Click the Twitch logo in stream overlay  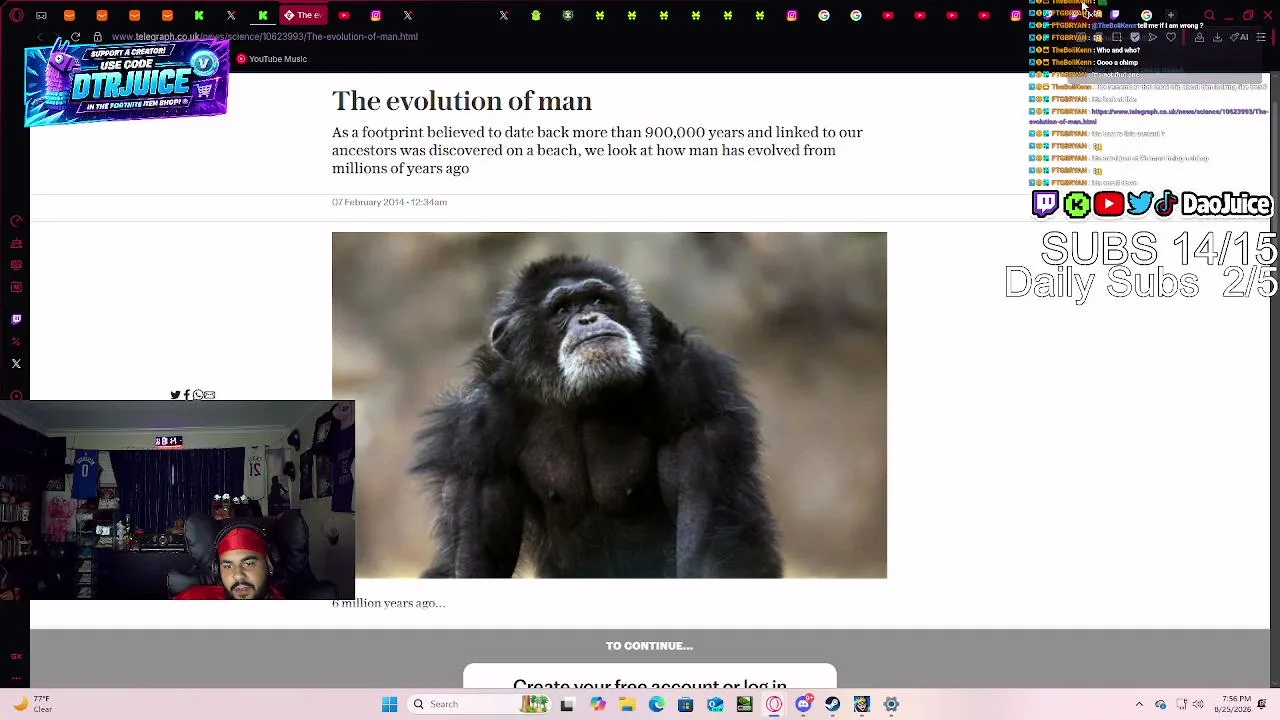[x=1045, y=204]
